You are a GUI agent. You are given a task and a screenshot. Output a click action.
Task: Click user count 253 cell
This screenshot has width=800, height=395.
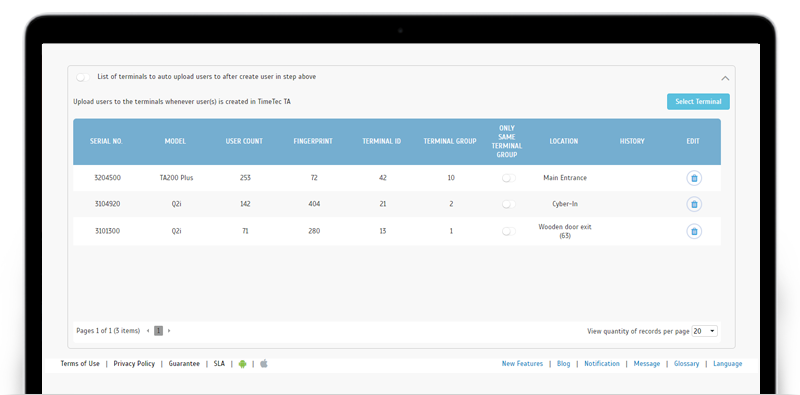(245, 178)
